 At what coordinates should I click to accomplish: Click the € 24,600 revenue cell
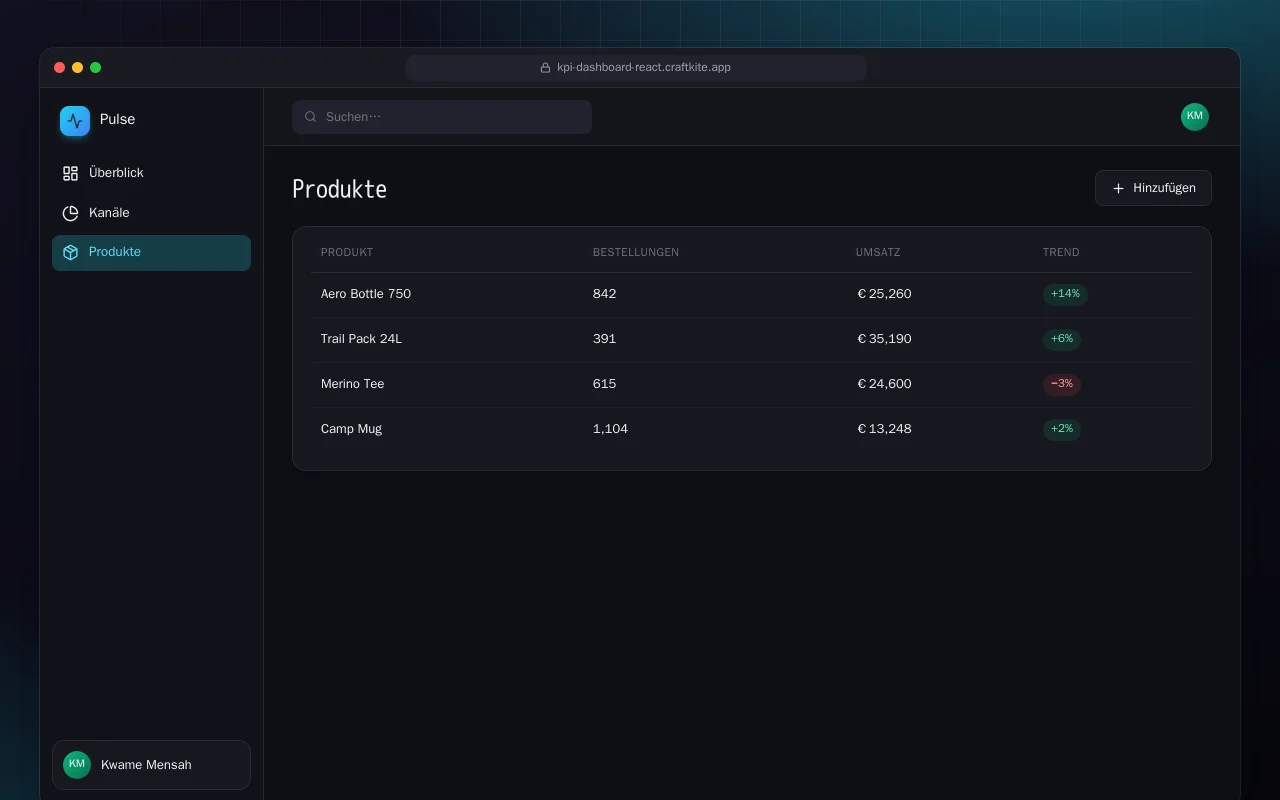click(884, 384)
